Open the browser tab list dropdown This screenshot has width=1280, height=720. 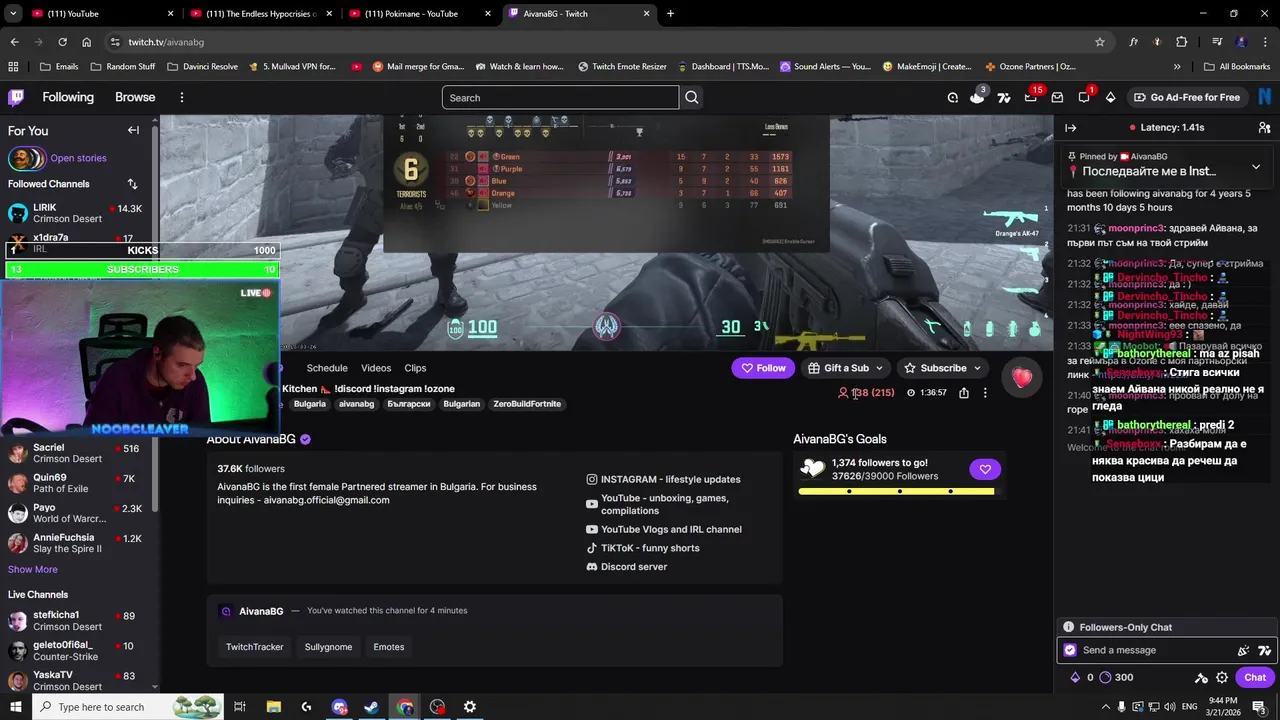tap(13, 13)
